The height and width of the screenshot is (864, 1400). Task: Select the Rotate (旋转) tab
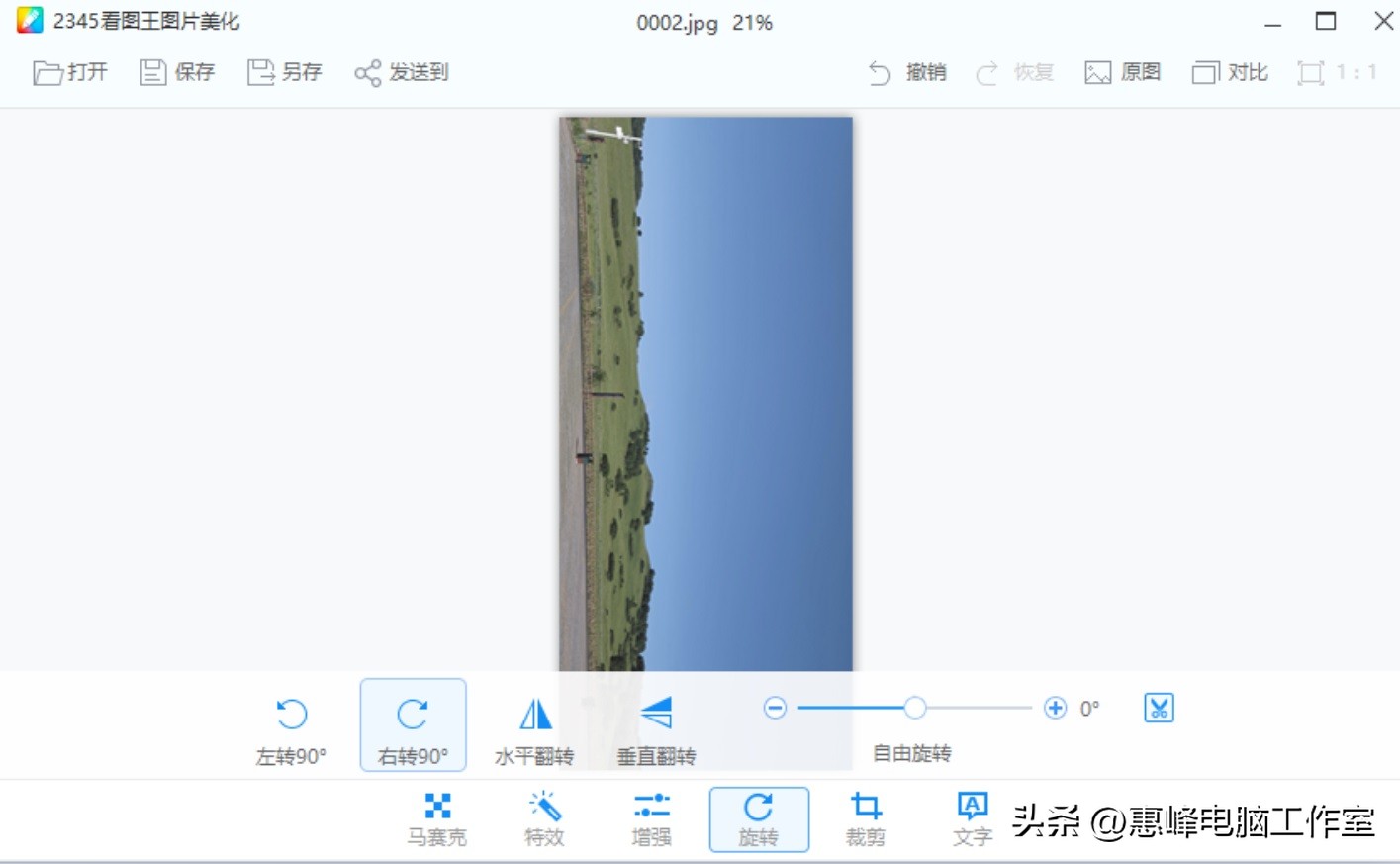tap(759, 818)
